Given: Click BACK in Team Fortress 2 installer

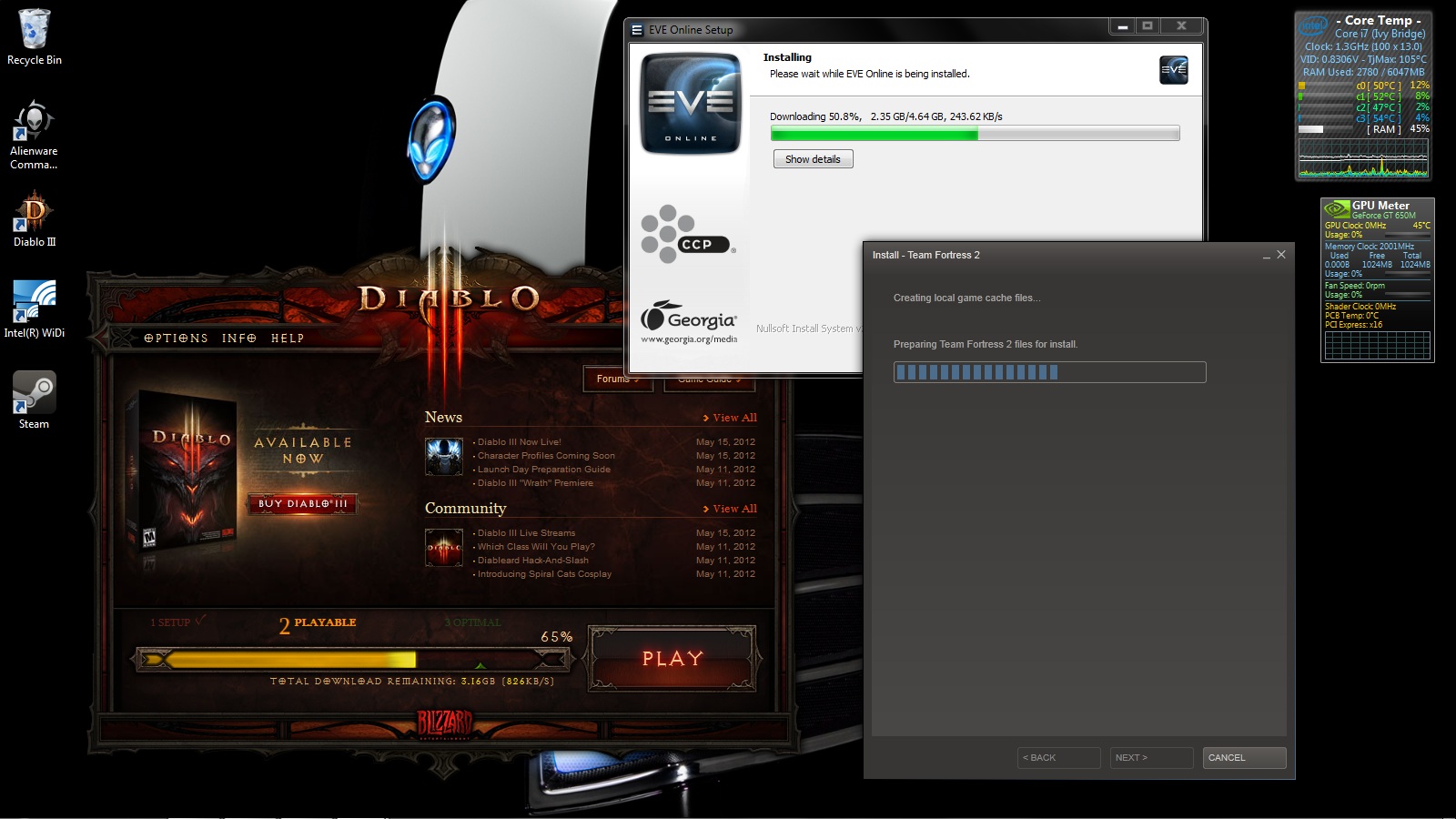Looking at the screenshot, I should click(1058, 758).
